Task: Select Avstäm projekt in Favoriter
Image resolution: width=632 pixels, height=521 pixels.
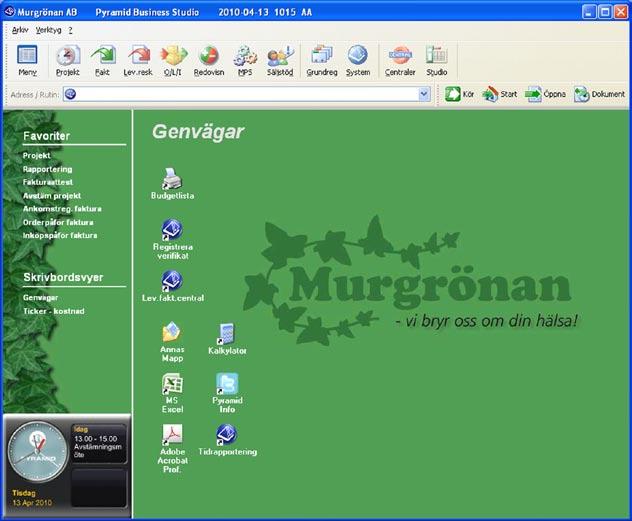Action: click(52, 195)
